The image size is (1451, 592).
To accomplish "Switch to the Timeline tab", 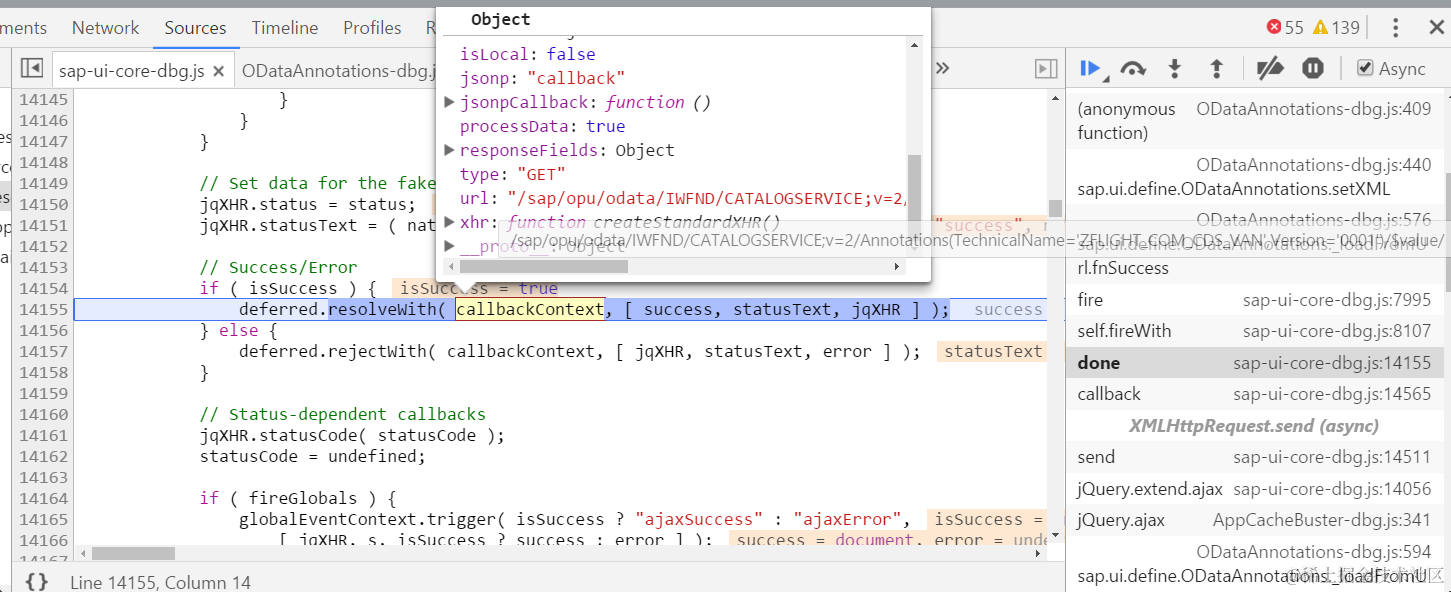I will coord(284,28).
